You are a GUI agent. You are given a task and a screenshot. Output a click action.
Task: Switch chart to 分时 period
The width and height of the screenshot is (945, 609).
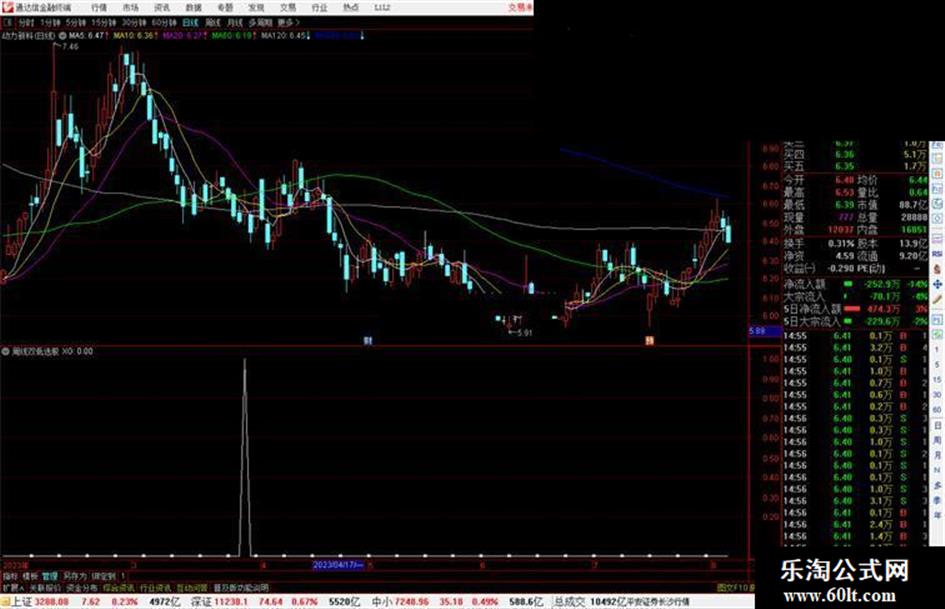pyautogui.click(x=26, y=23)
